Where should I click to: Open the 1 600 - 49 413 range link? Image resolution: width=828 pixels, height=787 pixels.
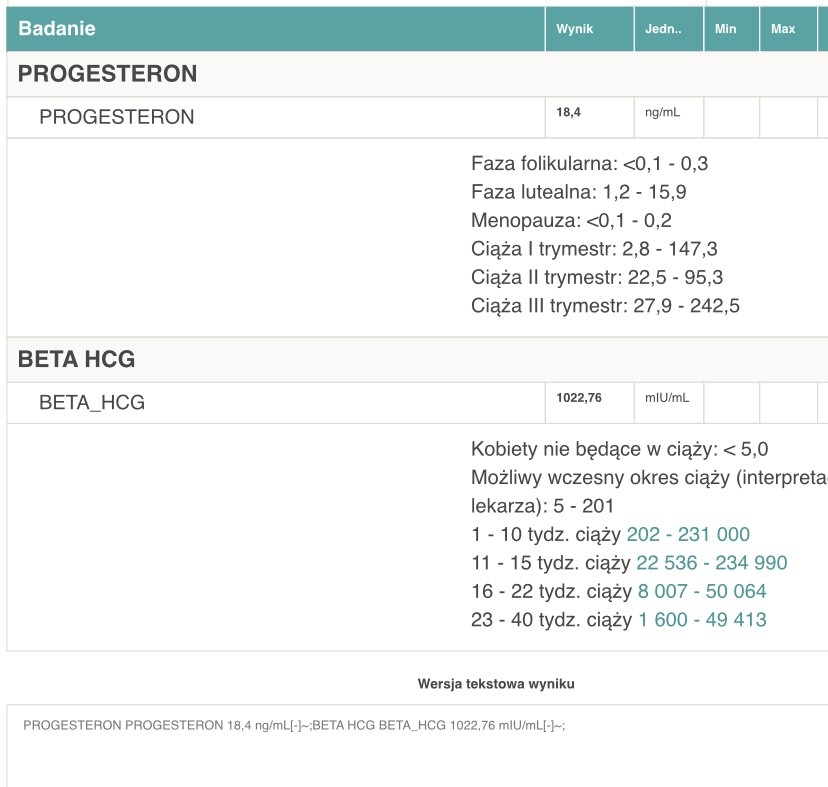click(702, 620)
